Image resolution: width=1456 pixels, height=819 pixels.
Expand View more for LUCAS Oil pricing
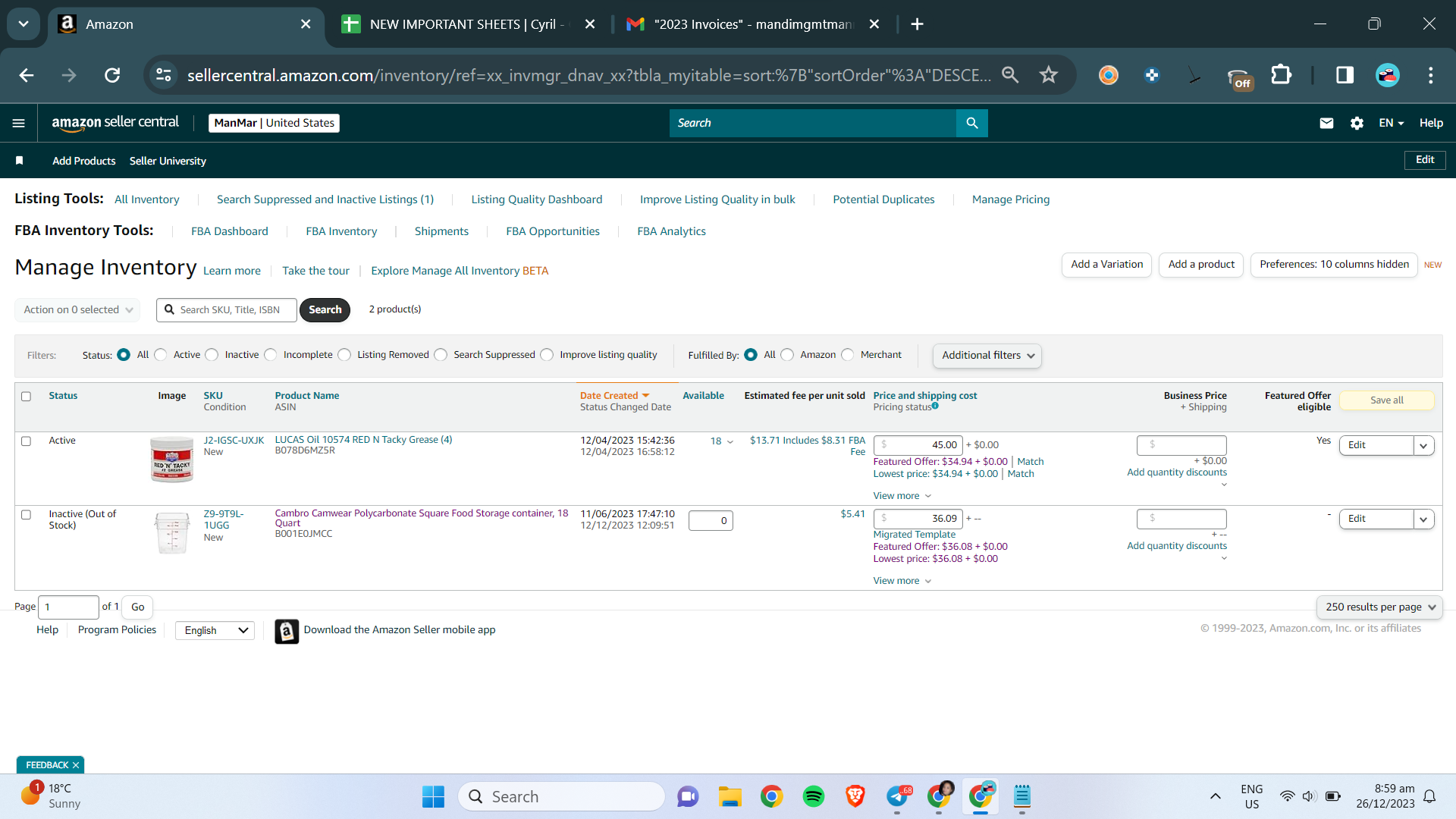[x=902, y=496]
